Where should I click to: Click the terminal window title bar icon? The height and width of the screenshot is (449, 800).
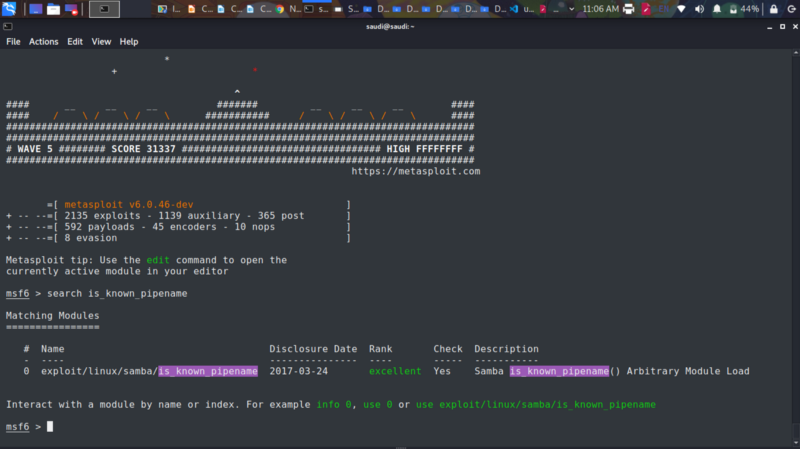[8, 27]
